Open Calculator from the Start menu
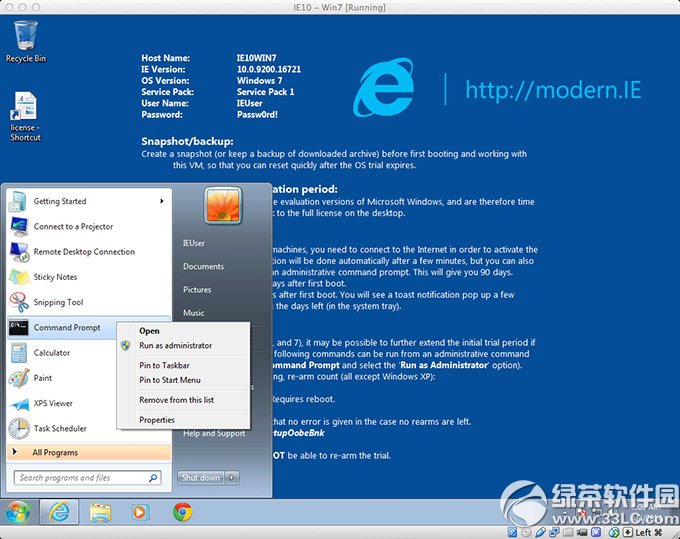This screenshot has height=539, width=680. pos(62,353)
